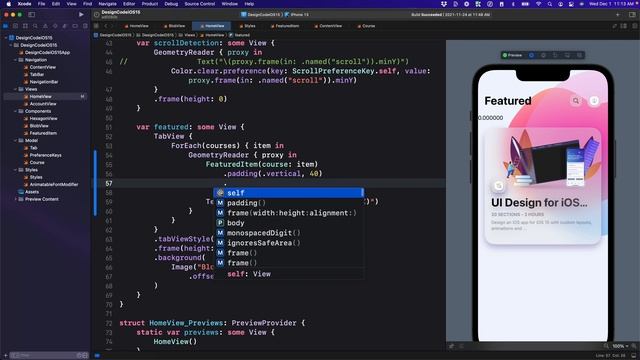This screenshot has width=640, height=360.
Task: Collapse the Styles group
Action: [16, 170]
